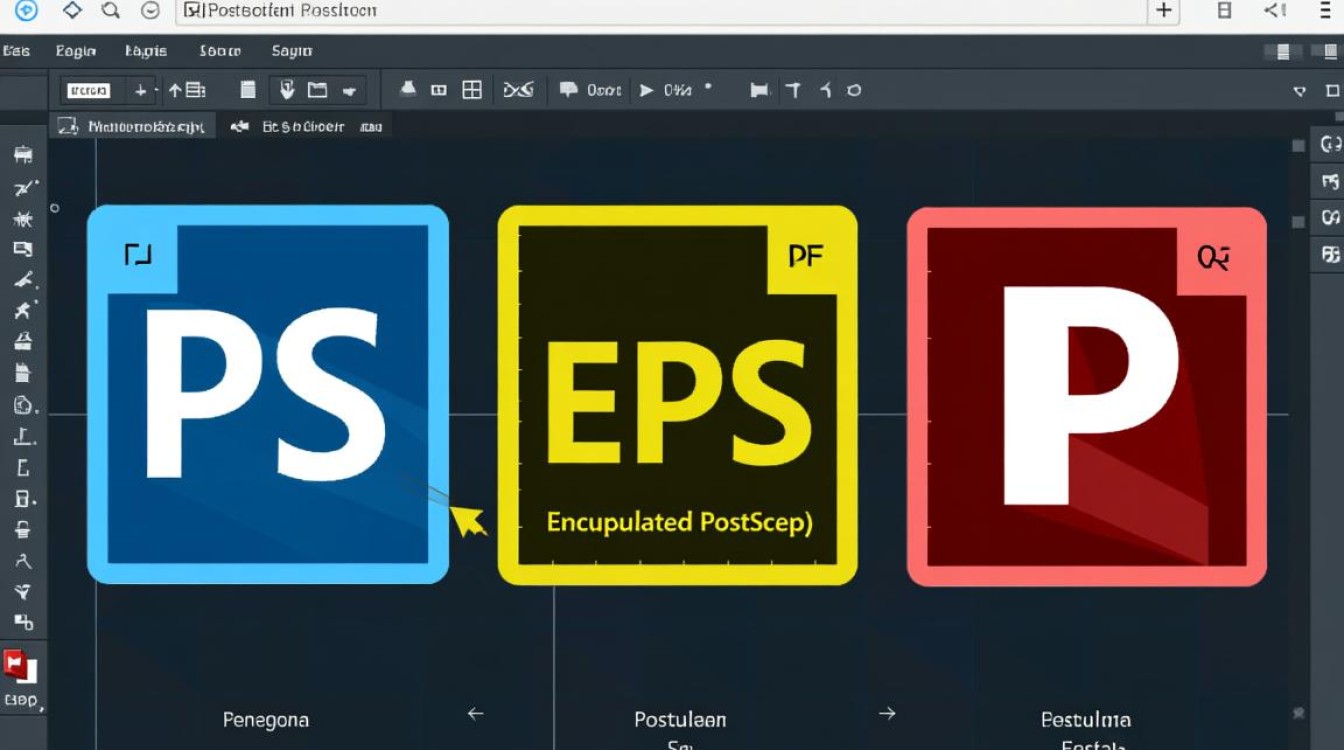Open the last menu bar item
Viewport: 1344px width, 750px height.
pyautogui.click(x=292, y=51)
